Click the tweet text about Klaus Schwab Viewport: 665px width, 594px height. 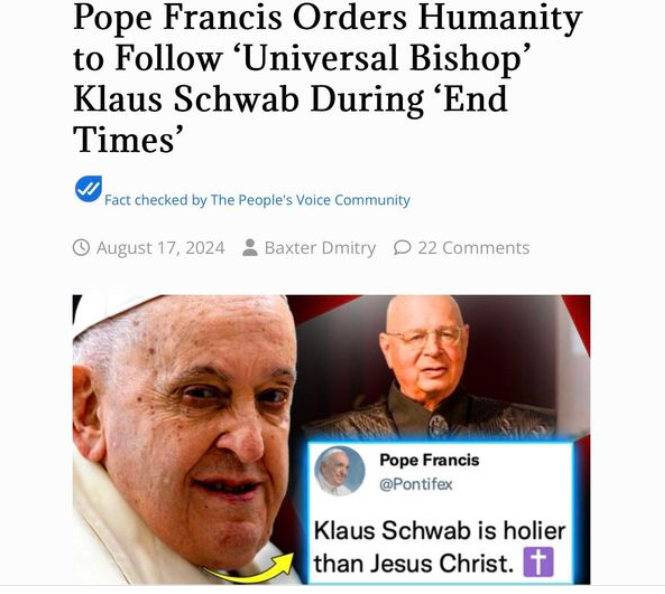439,547
